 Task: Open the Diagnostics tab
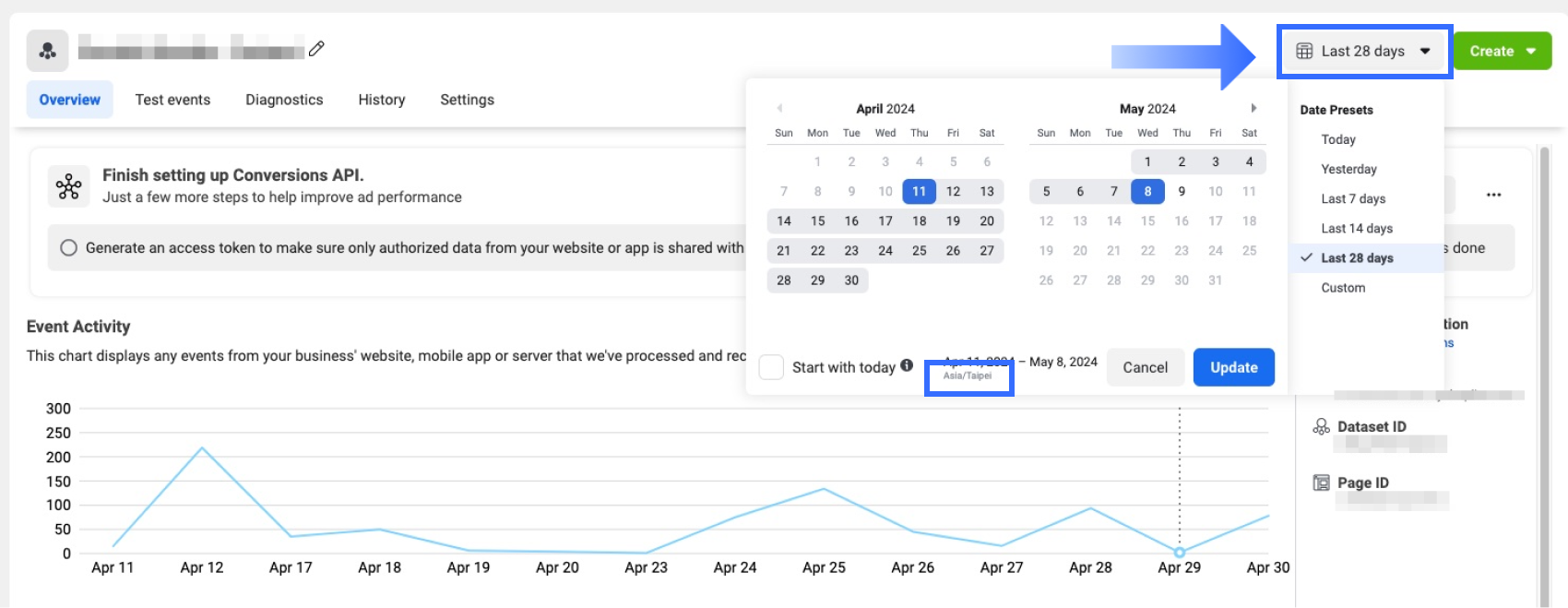pyautogui.click(x=284, y=100)
